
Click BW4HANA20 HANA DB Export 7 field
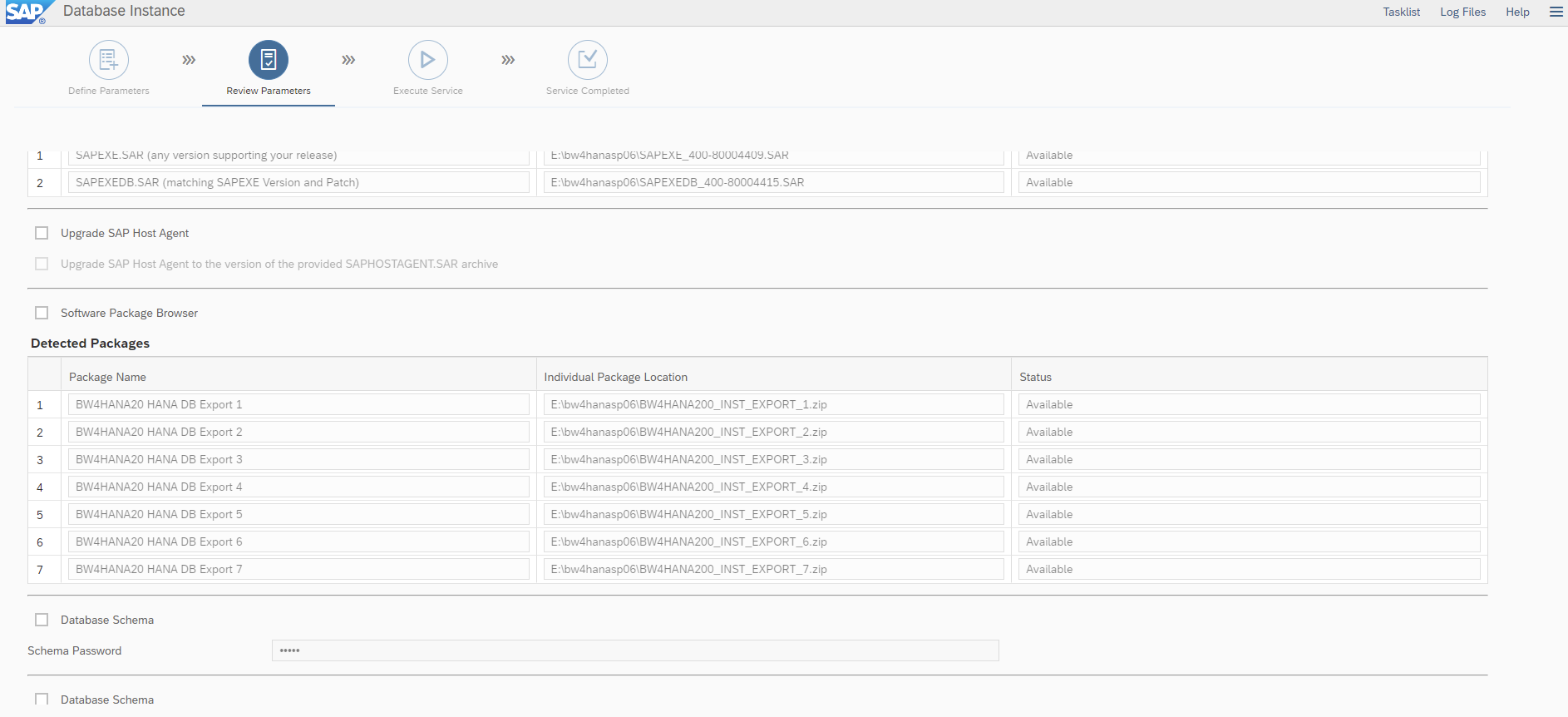point(298,569)
